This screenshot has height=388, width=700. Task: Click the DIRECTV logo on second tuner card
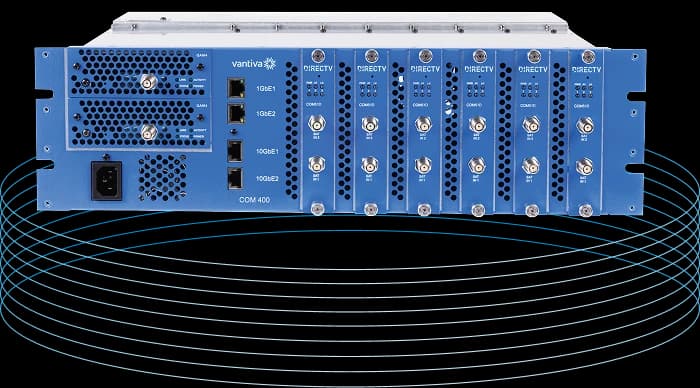coord(371,69)
